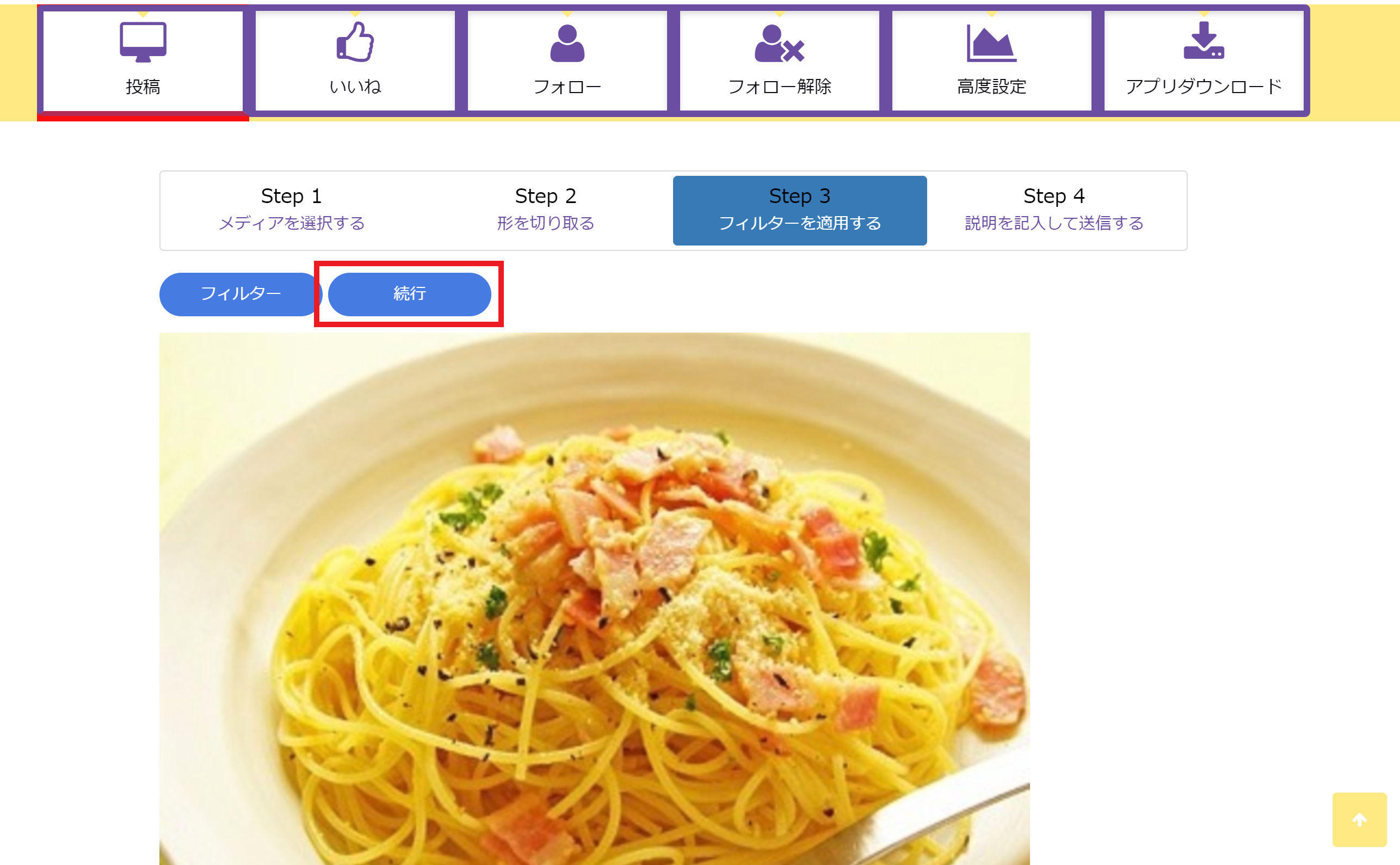Click the フィルター button
This screenshot has height=865, width=1400.
click(x=240, y=294)
